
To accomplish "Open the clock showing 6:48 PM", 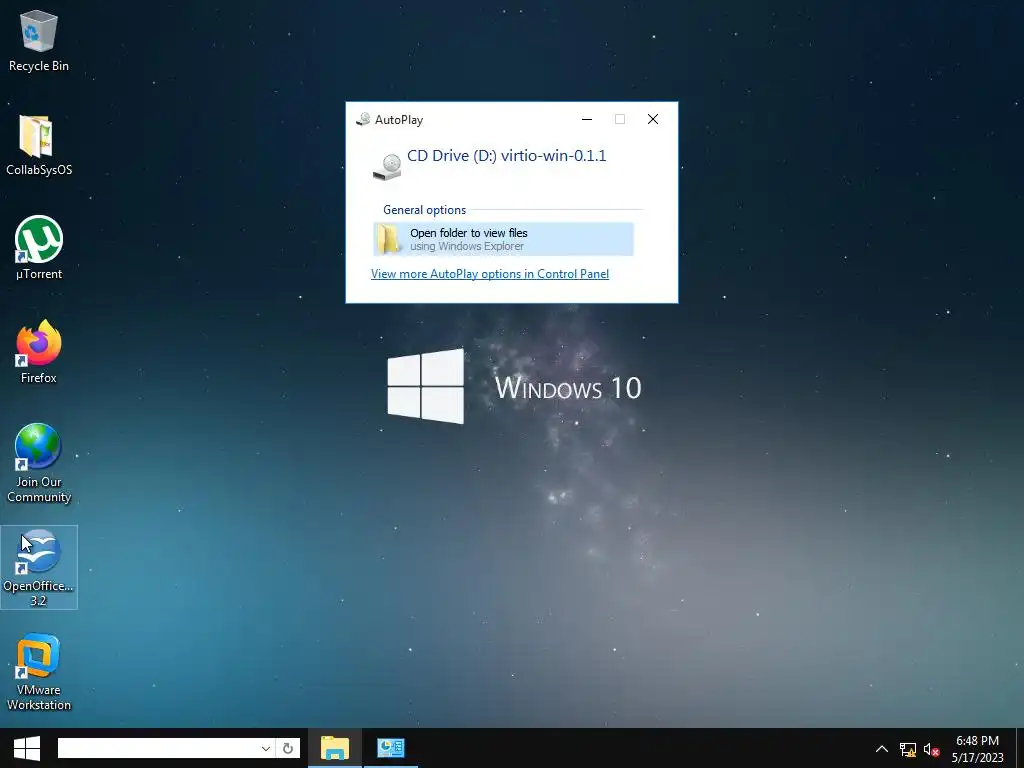I will click(977, 749).
